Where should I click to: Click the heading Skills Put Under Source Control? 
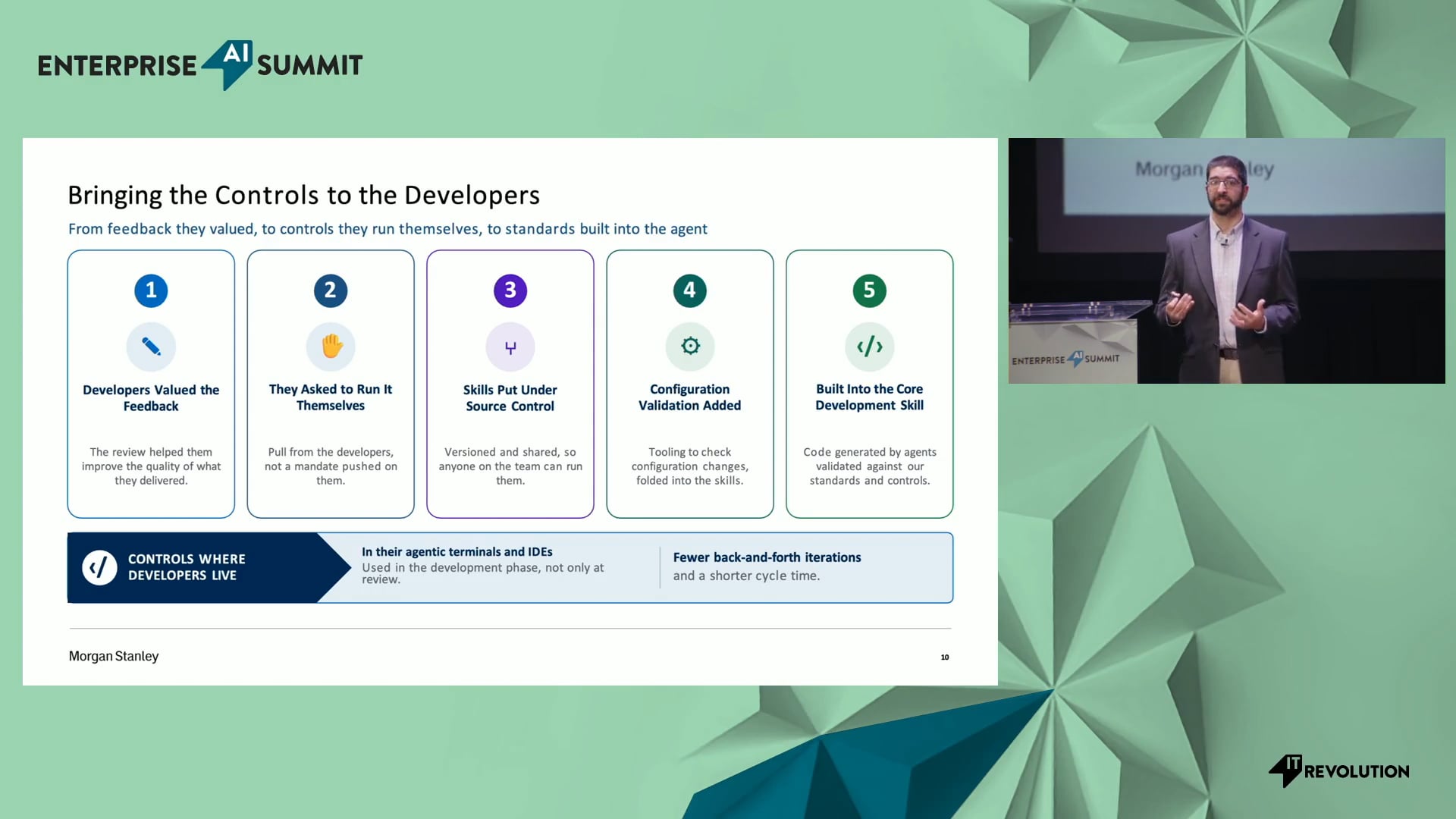(x=510, y=397)
